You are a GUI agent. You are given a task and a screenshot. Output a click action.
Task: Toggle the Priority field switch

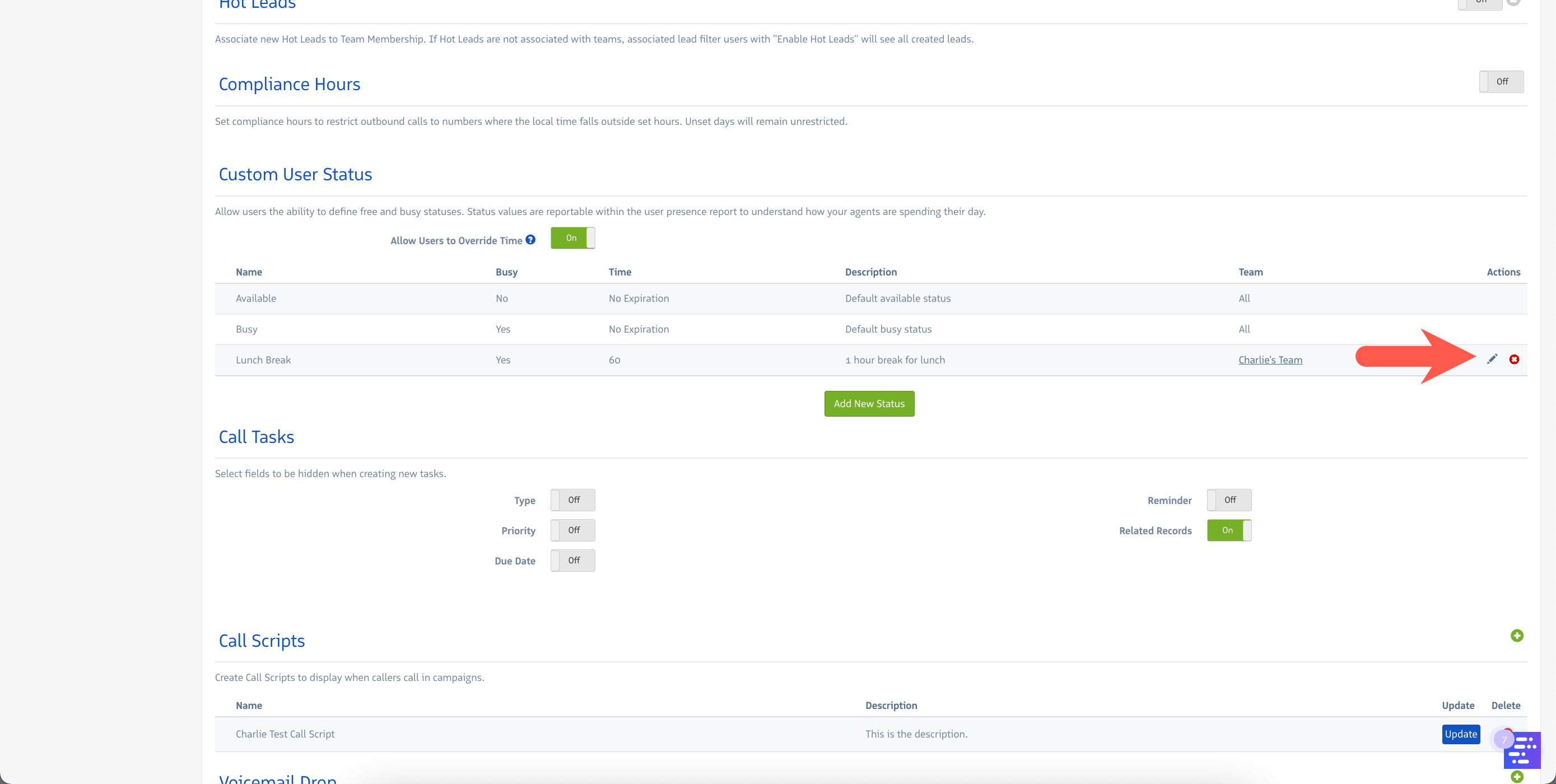(572, 530)
